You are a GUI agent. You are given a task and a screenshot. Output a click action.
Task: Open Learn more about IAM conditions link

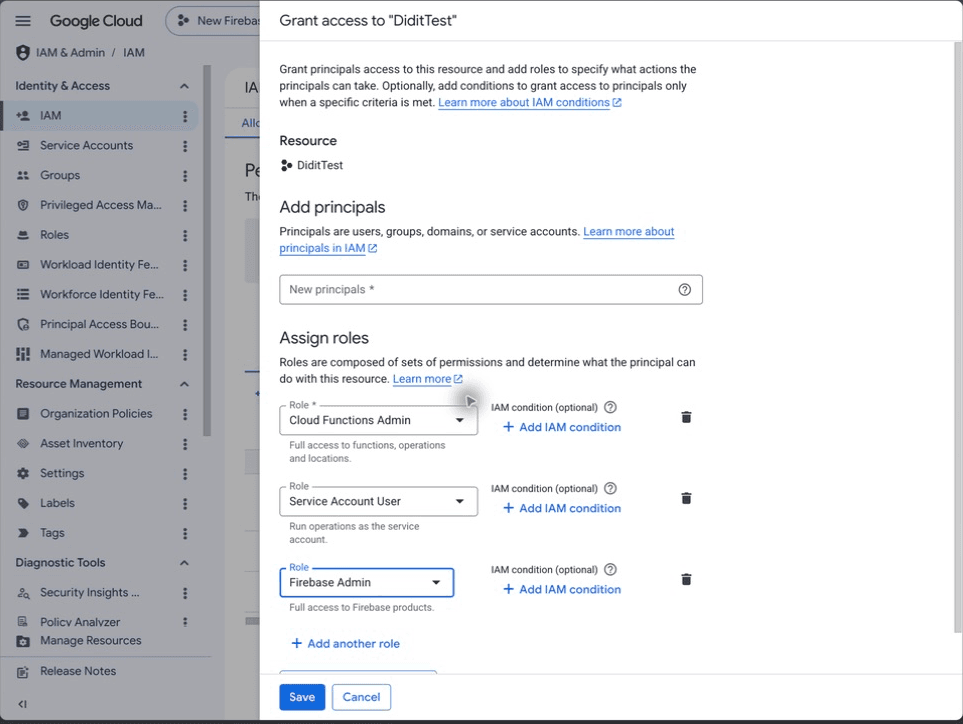click(529, 103)
